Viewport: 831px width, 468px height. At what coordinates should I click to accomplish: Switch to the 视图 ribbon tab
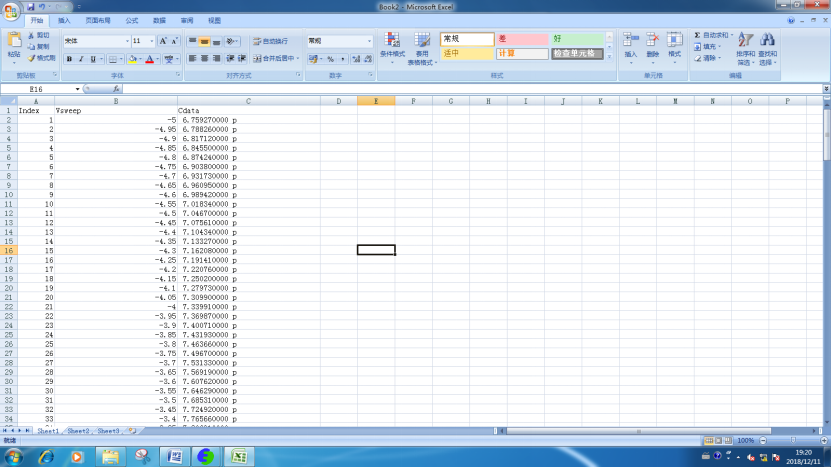pyautogui.click(x=215, y=21)
